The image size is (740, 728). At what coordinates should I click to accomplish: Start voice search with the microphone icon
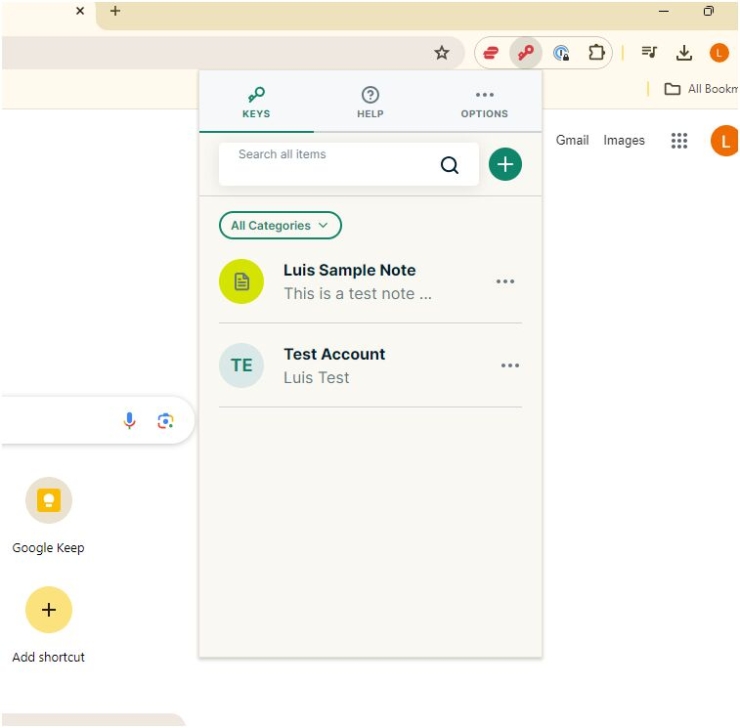coord(129,421)
